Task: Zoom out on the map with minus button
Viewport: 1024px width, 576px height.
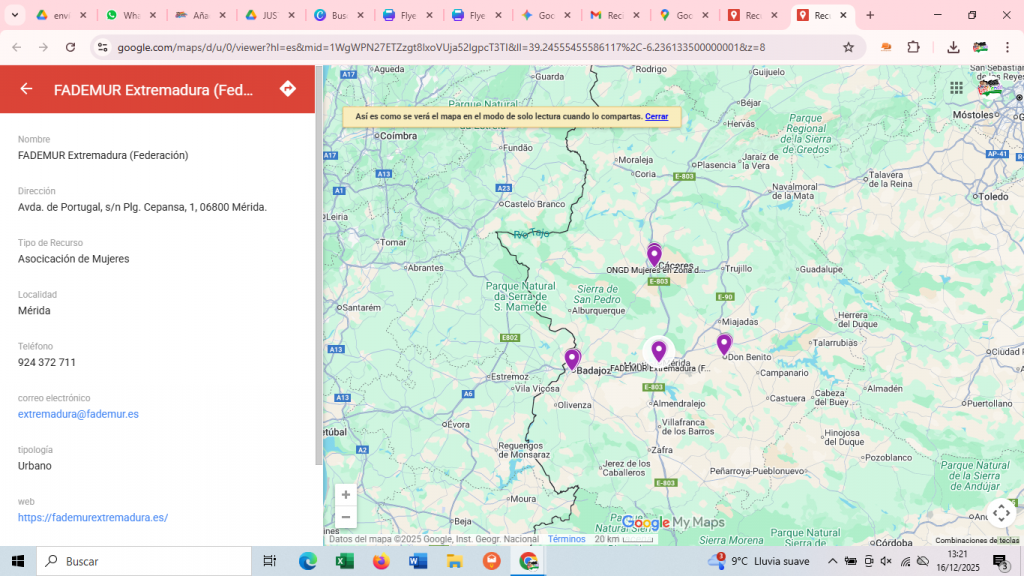Action: pyautogui.click(x=346, y=517)
